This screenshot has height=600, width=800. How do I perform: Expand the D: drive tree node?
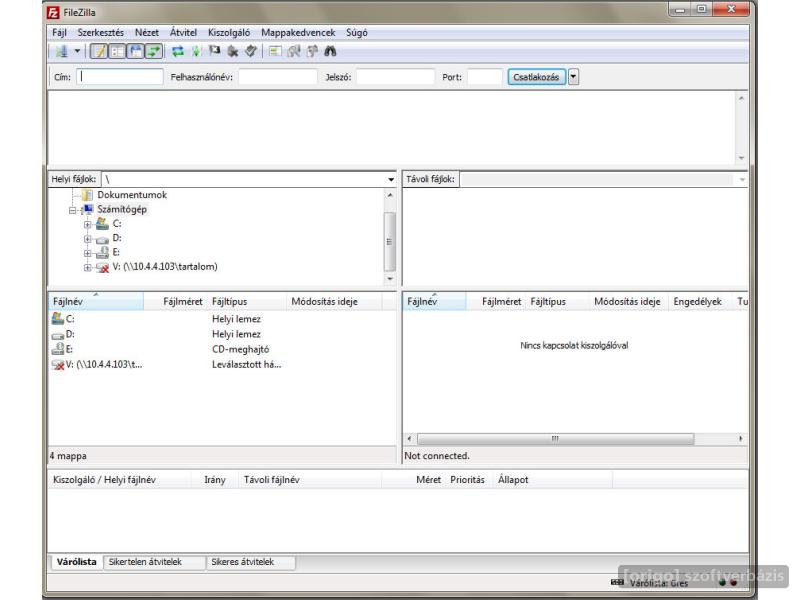[x=87, y=238]
